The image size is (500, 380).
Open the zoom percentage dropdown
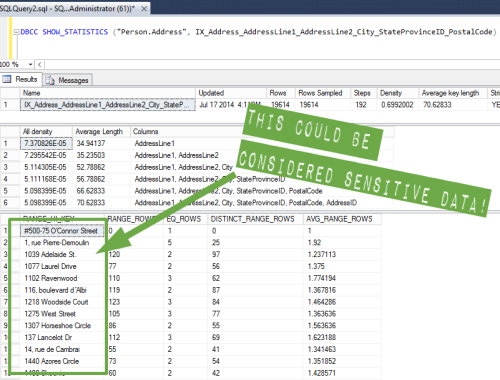pos(30,64)
